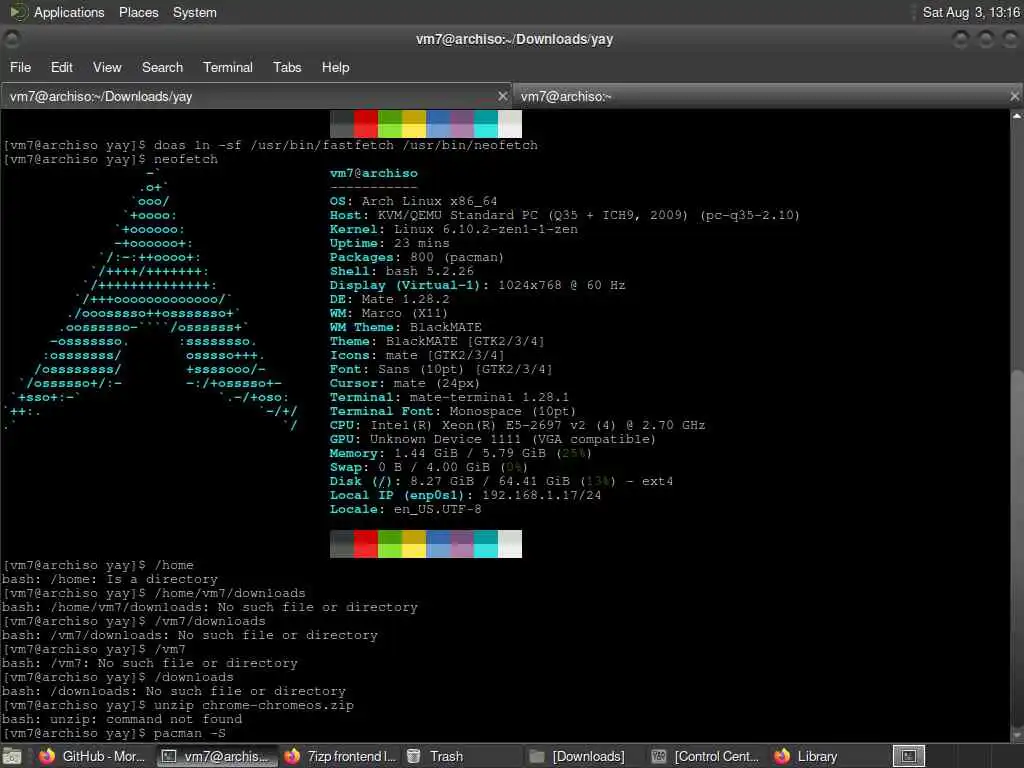Open the Terminal menu

228,67
